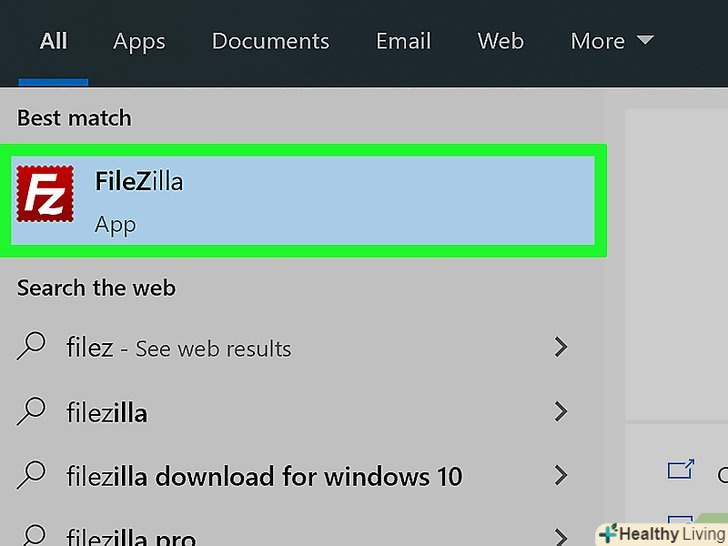The width and height of the screenshot is (728, 546).
Task: Show Email search results tab
Action: (x=403, y=41)
